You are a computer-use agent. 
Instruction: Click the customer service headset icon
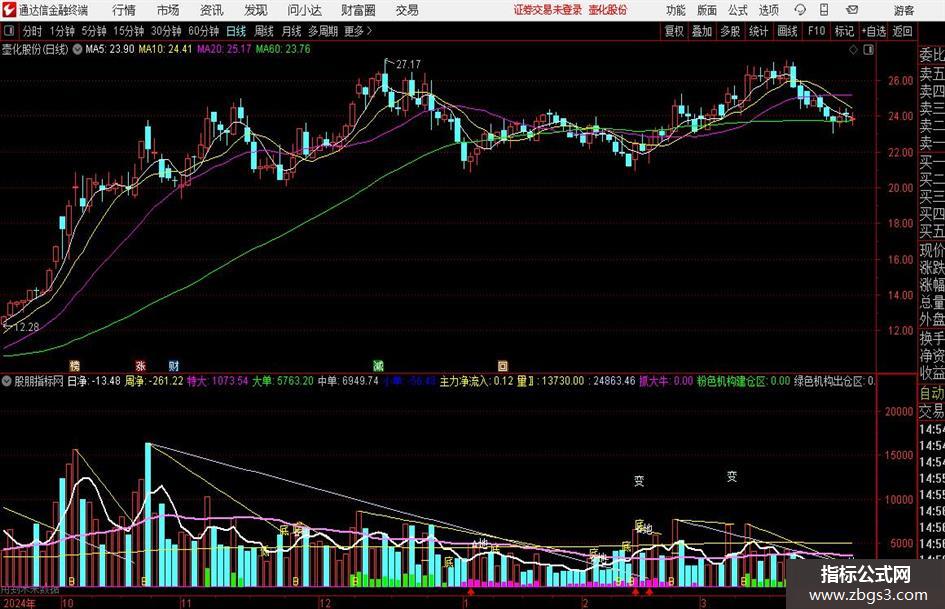(x=800, y=10)
